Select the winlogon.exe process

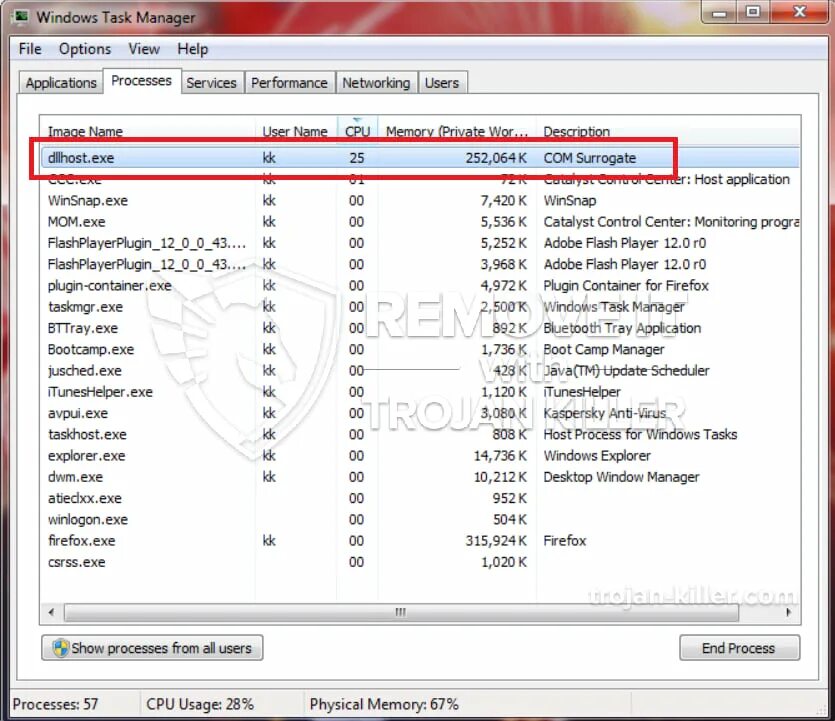[x=420, y=520]
